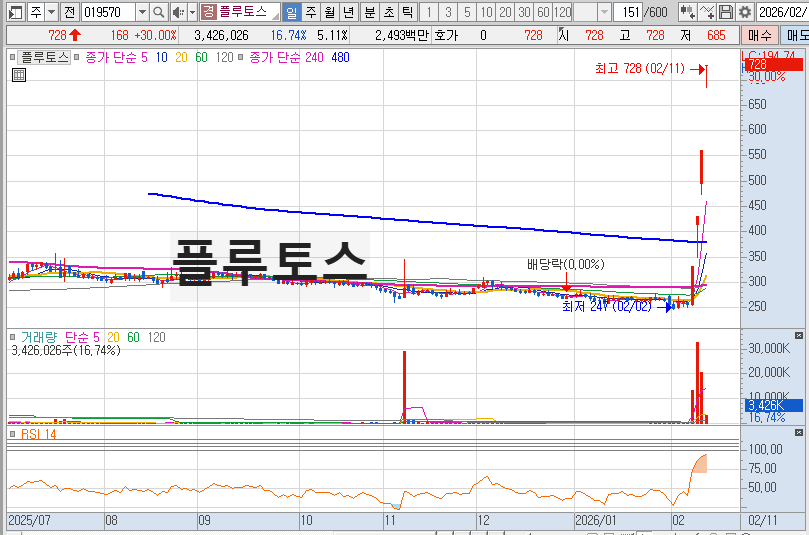The height and width of the screenshot is (535, 809).
Task: Select the 20 interval button
Action: click(x=505, y=12)
